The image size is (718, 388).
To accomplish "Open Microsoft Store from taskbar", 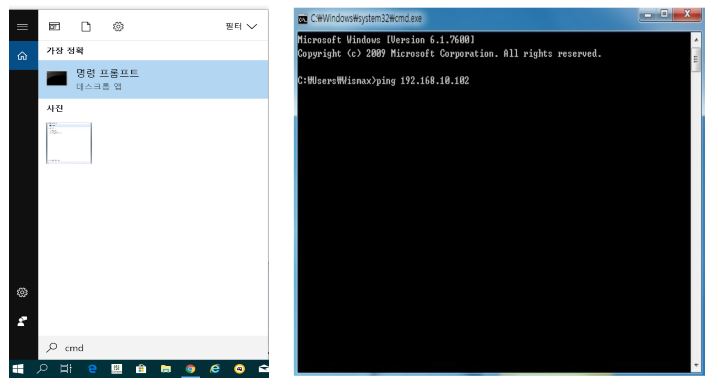I will click(141, 368).
